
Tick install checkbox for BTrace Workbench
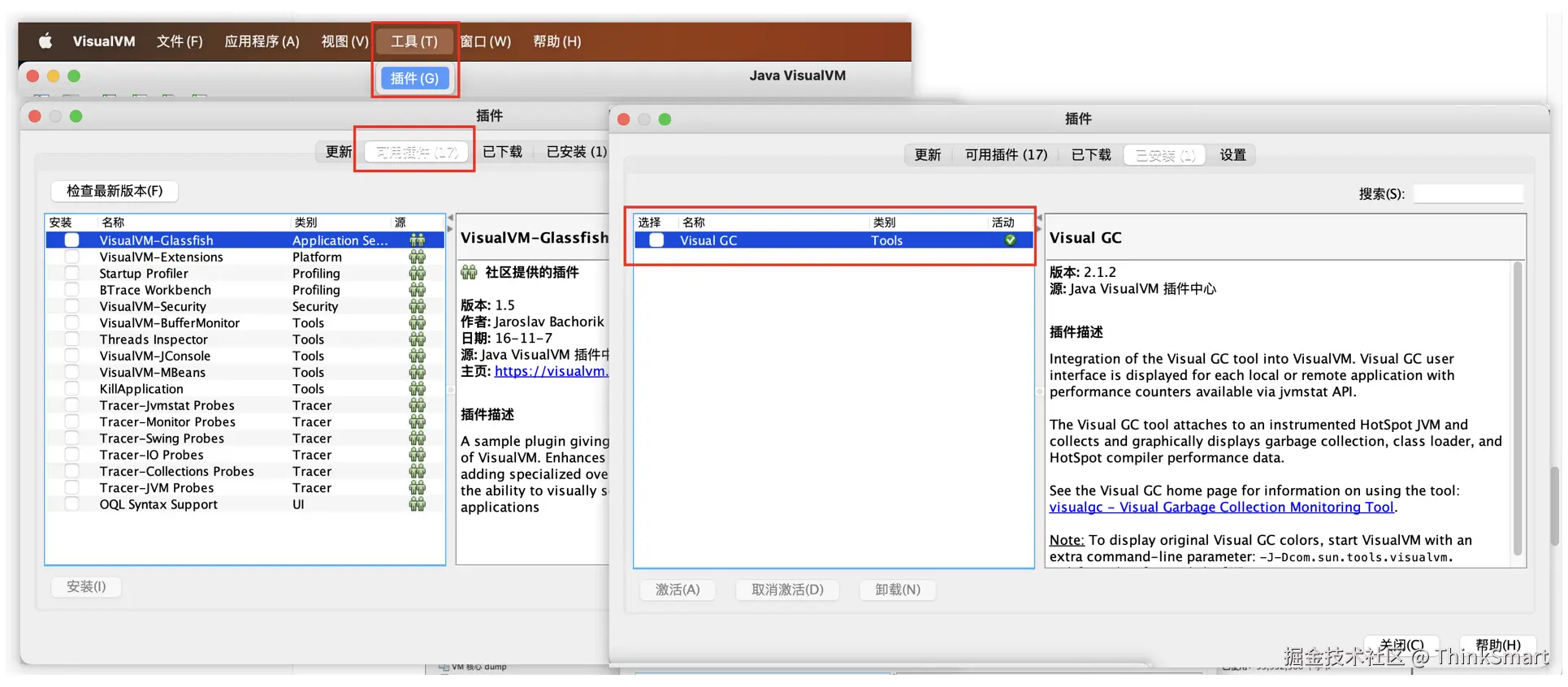[x=72, y=290]
